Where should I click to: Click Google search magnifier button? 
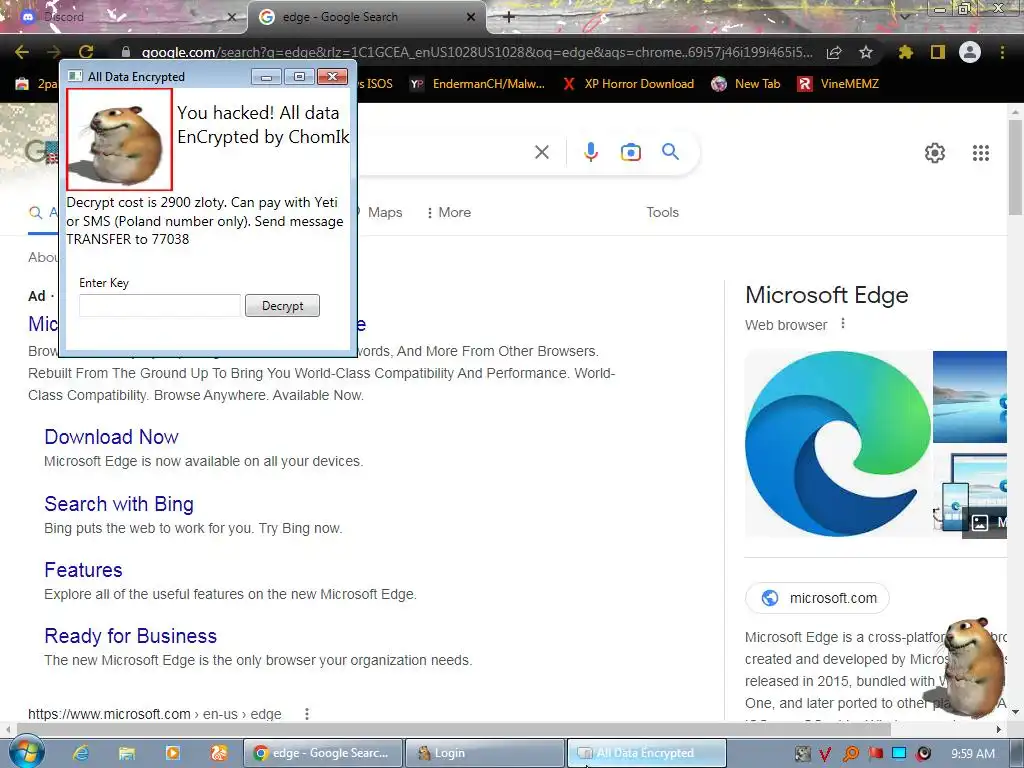(x=670, y=152)
